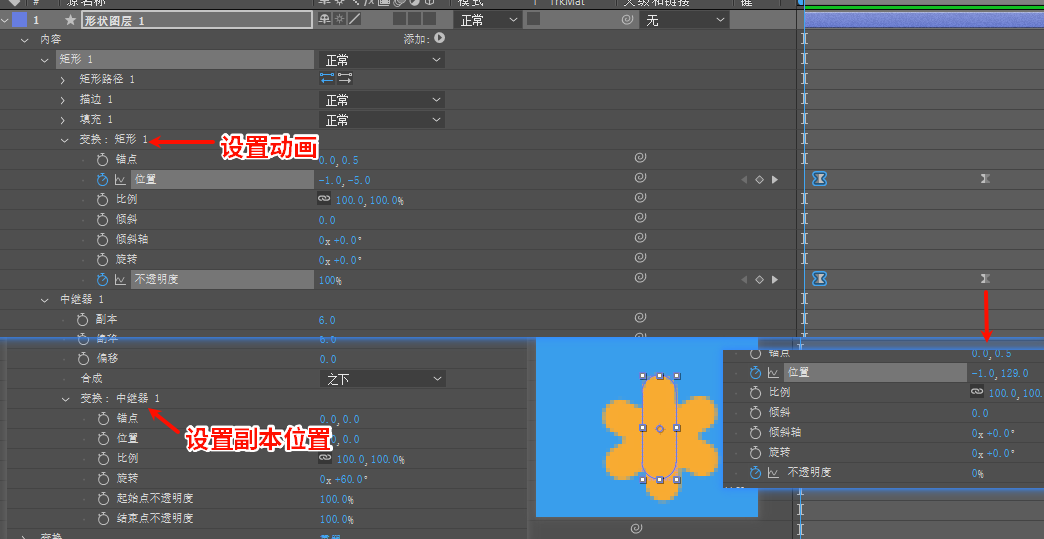Viewport: 1044px width, 539px height.
Task: Open blend mode 正常 dropdown for 形状图层 1
Action: tap(487, 20)
